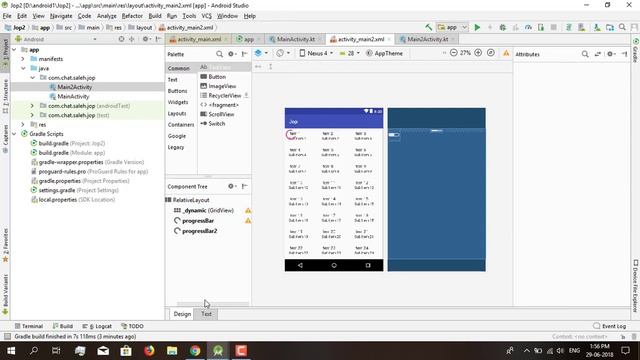
Task: Open the VCS menu
Action: point(207,16)
